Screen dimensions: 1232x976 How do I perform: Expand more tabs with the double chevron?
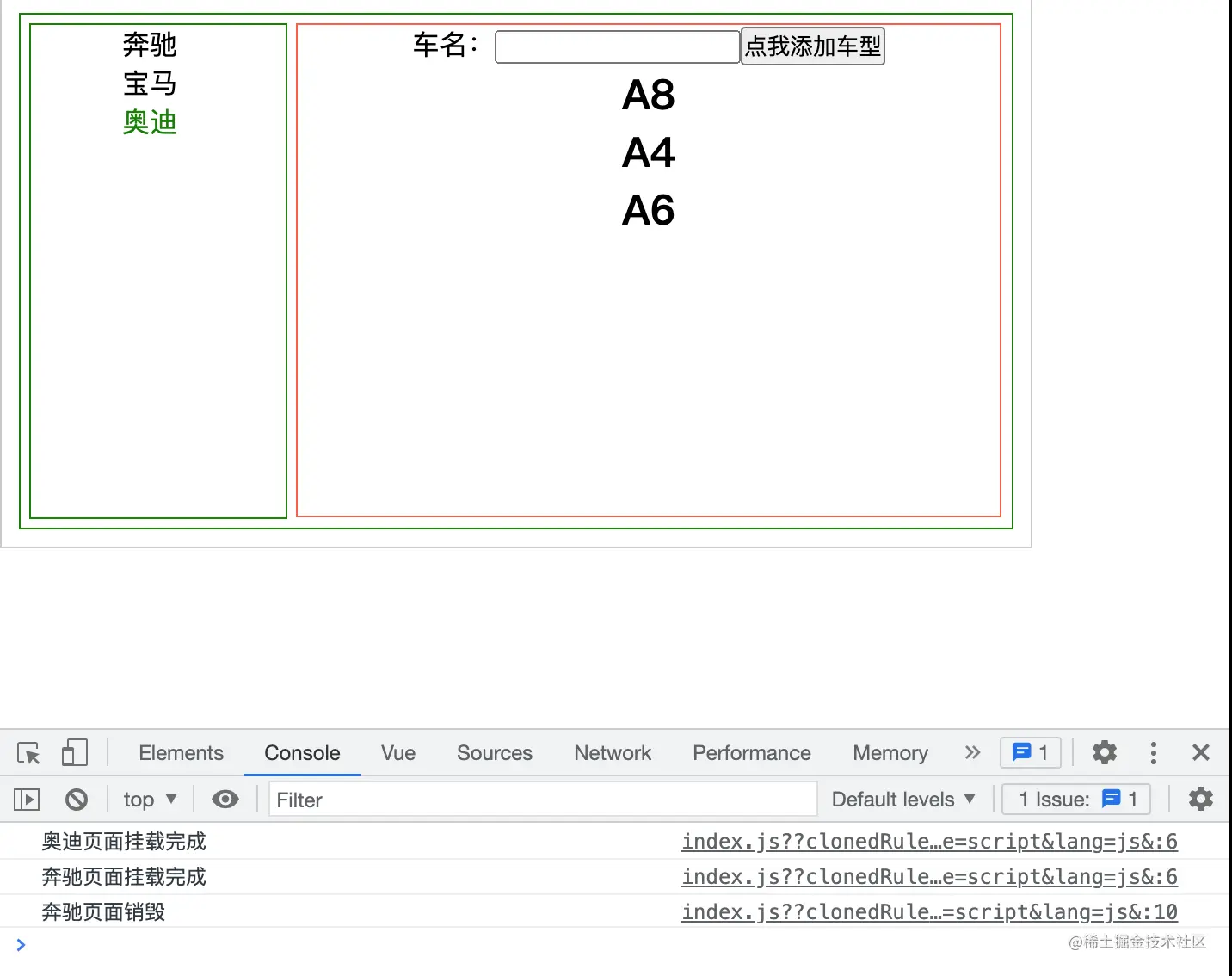(972, 753)
